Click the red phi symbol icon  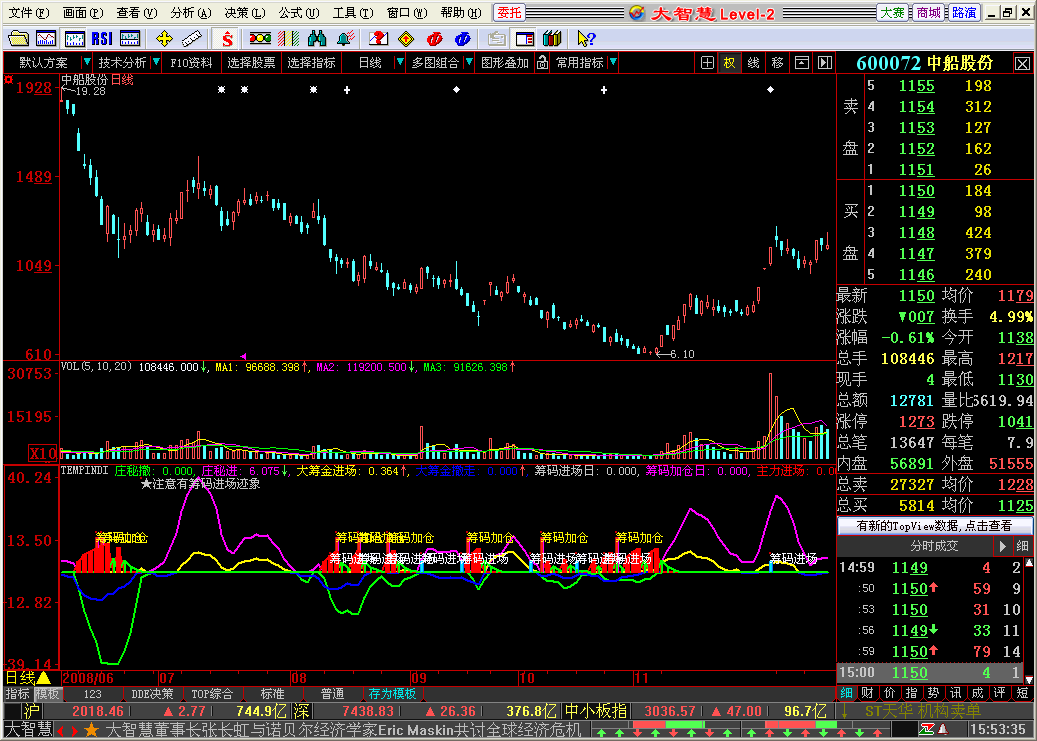coord(435,38)
